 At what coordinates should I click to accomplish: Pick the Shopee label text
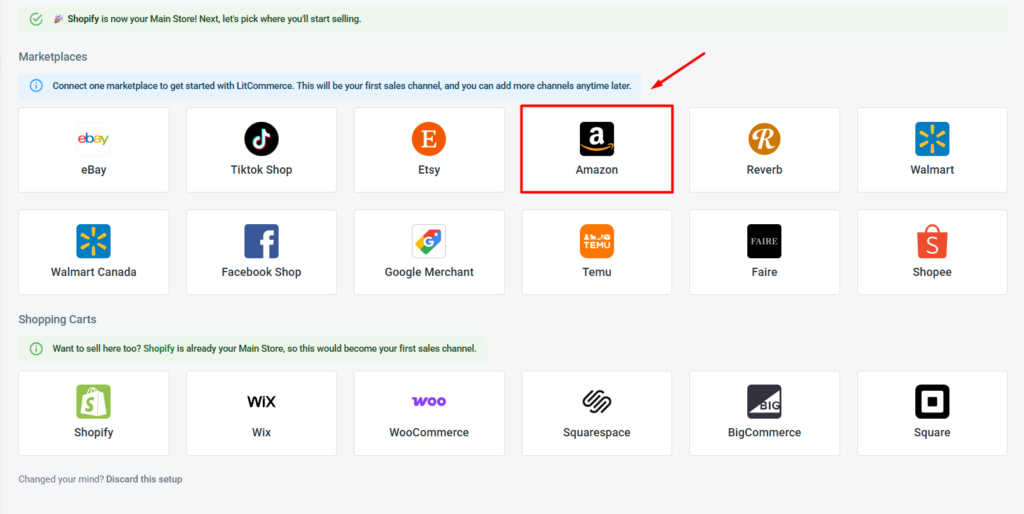932,272
